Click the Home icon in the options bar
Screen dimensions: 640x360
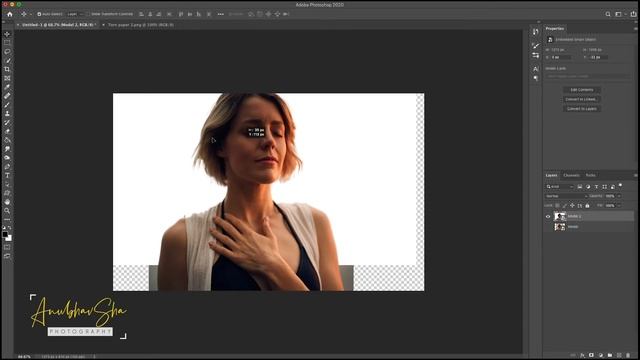point(10,14)
